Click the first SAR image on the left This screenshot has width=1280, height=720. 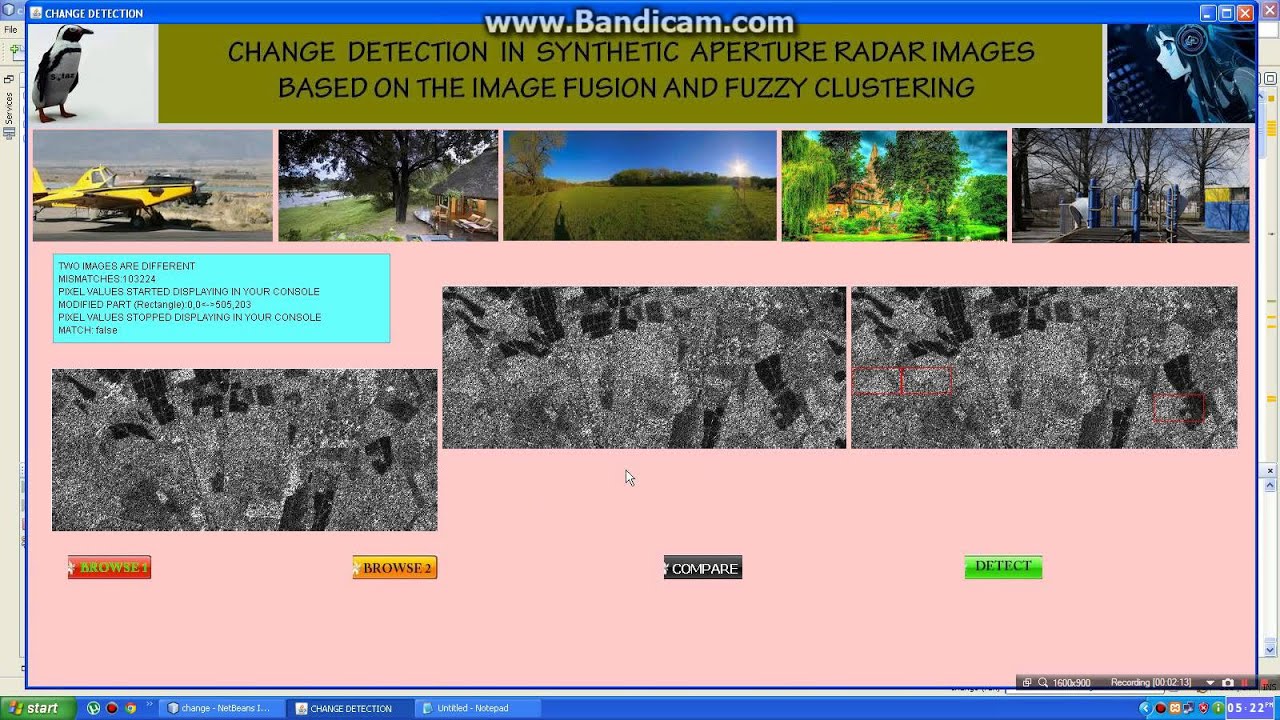244,450
